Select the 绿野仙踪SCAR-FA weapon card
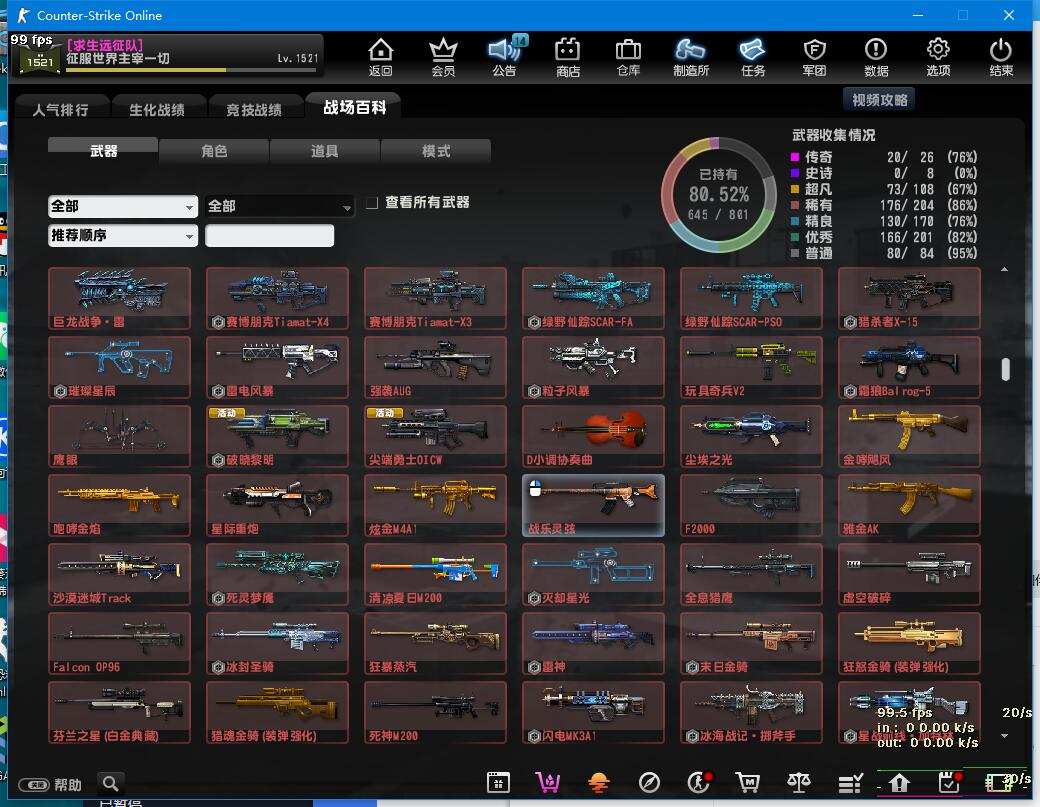The width and height of the screenshot is (1040, 807). [x=593, y=298]
